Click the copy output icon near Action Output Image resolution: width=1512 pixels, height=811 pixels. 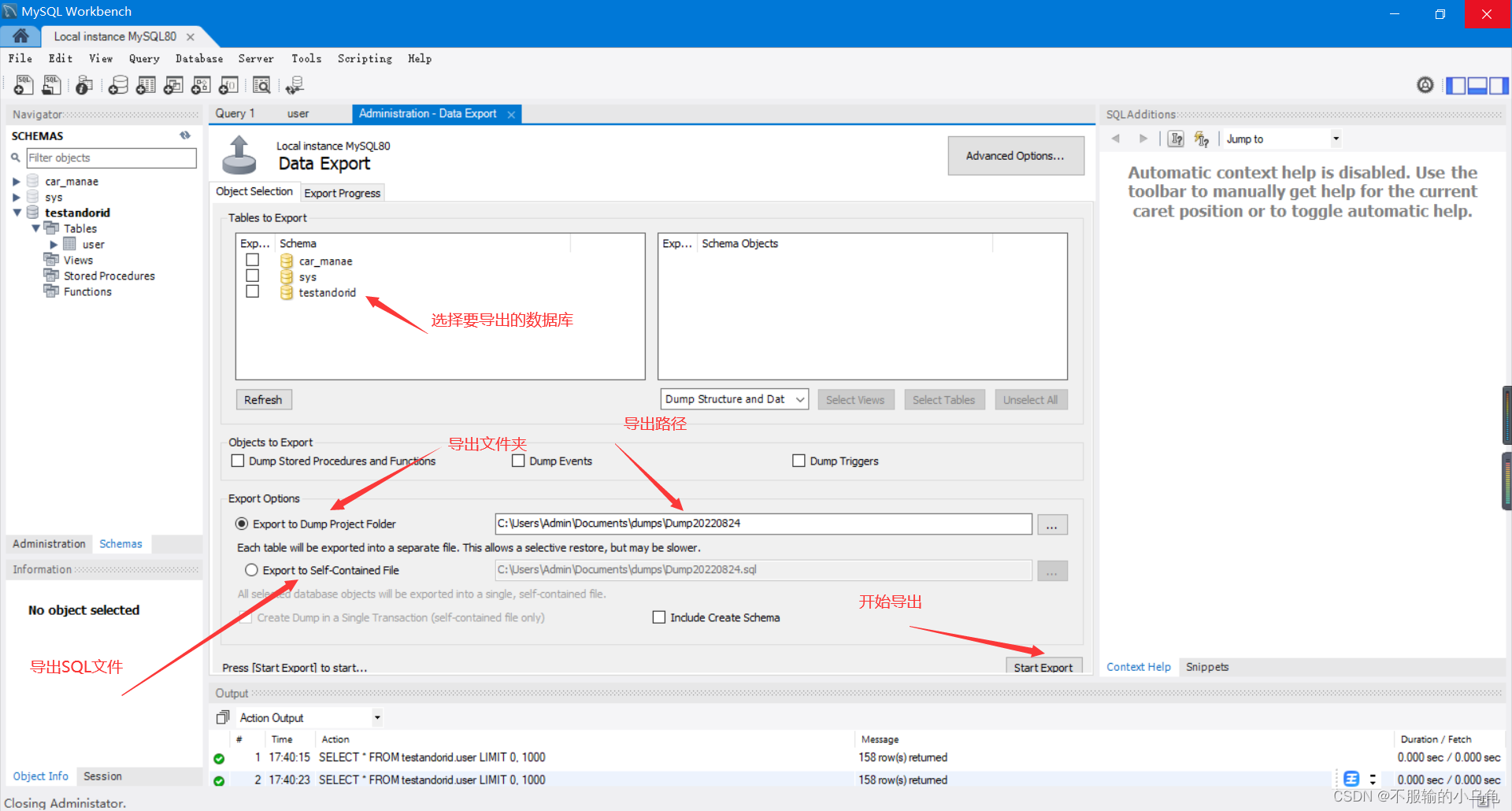tap(223, 717)
